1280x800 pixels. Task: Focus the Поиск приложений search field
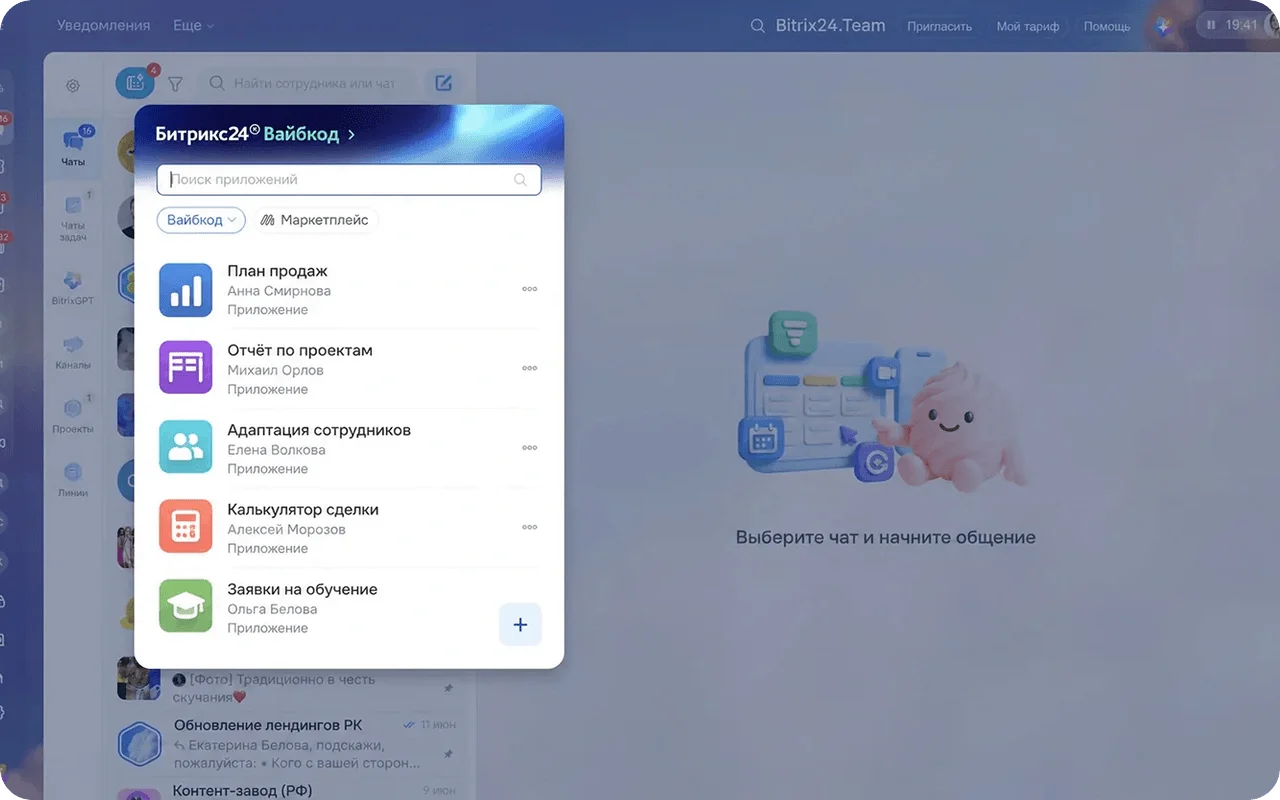349,180
